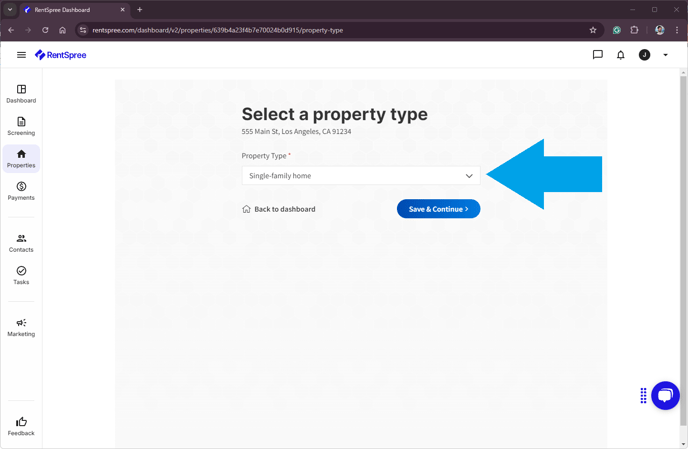688x449 pixels.
Task: Open Feedback in sidebar
Action: click(x=21, y=427)
